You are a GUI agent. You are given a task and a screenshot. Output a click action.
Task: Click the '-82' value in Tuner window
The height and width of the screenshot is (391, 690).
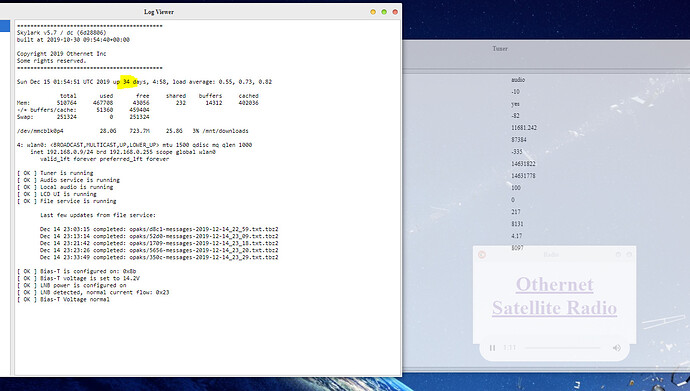point(515,116)
